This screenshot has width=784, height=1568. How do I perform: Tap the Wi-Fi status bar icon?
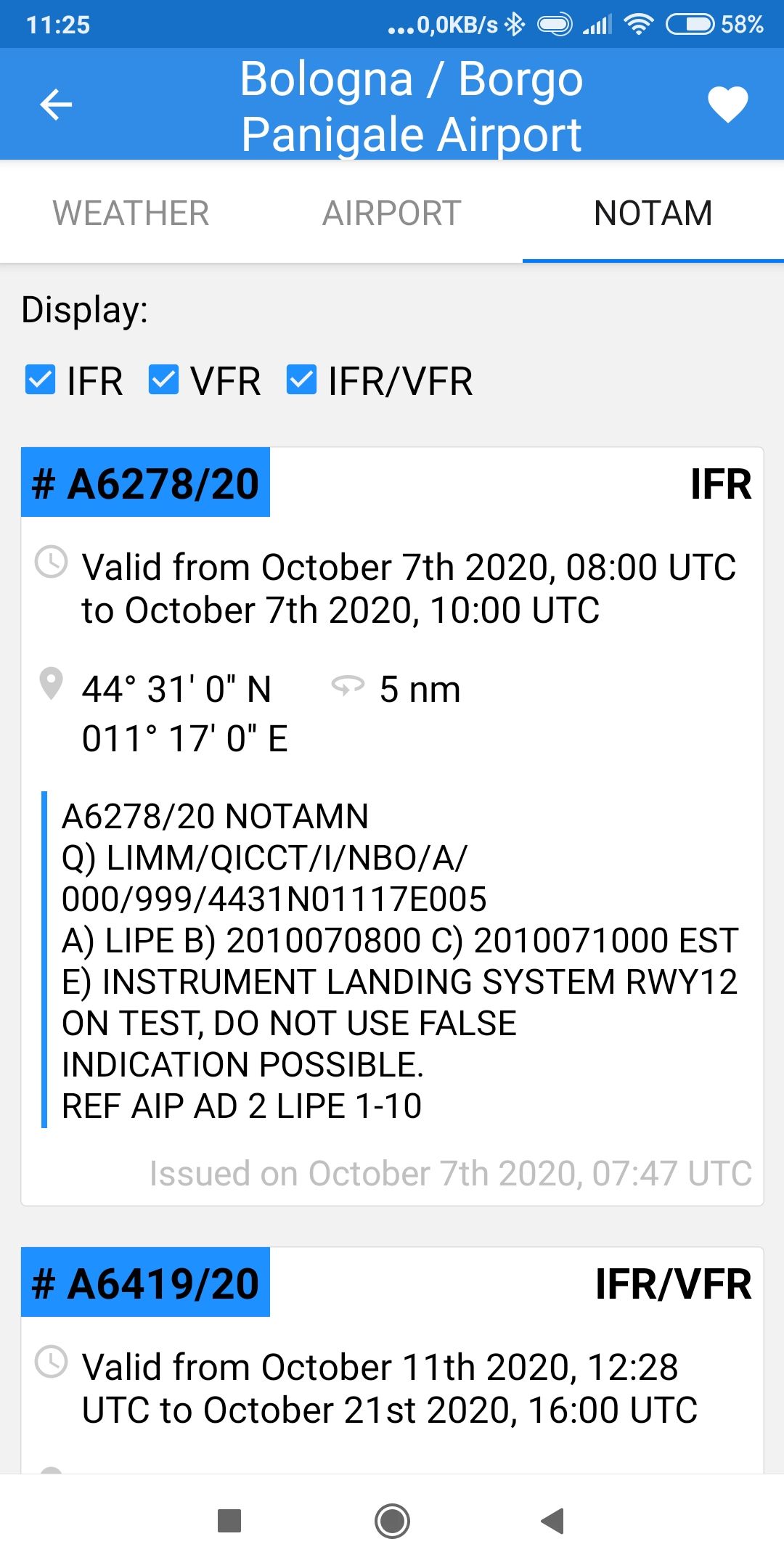point(638,25)
